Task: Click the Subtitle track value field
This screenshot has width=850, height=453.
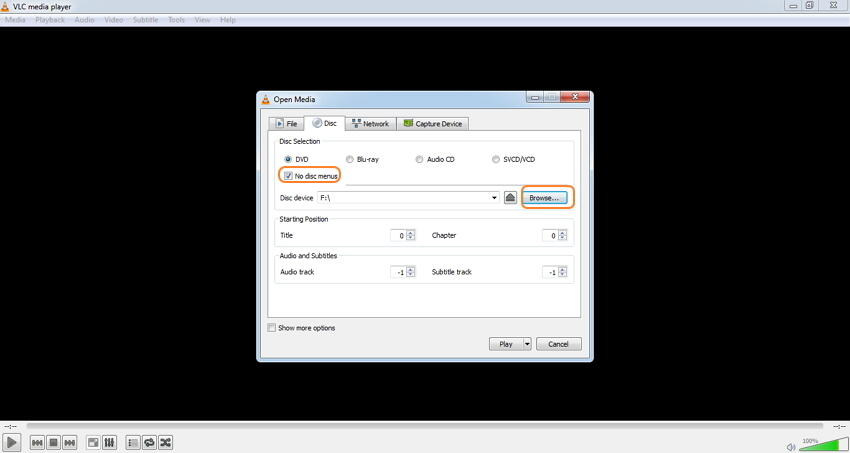Action: pyautogui.click(x=550, y=272)
